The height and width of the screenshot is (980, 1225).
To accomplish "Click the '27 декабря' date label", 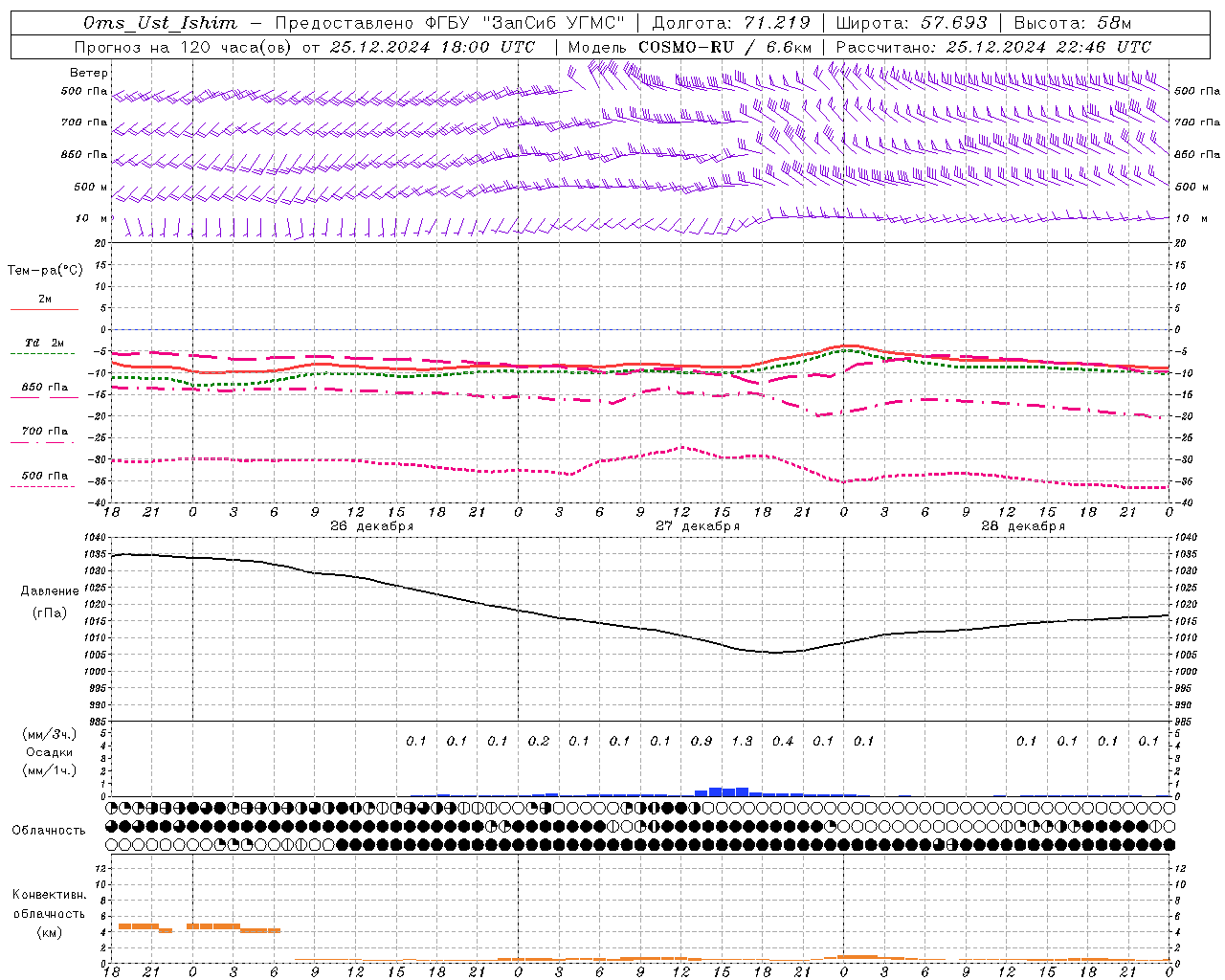I will coord(698,526).
